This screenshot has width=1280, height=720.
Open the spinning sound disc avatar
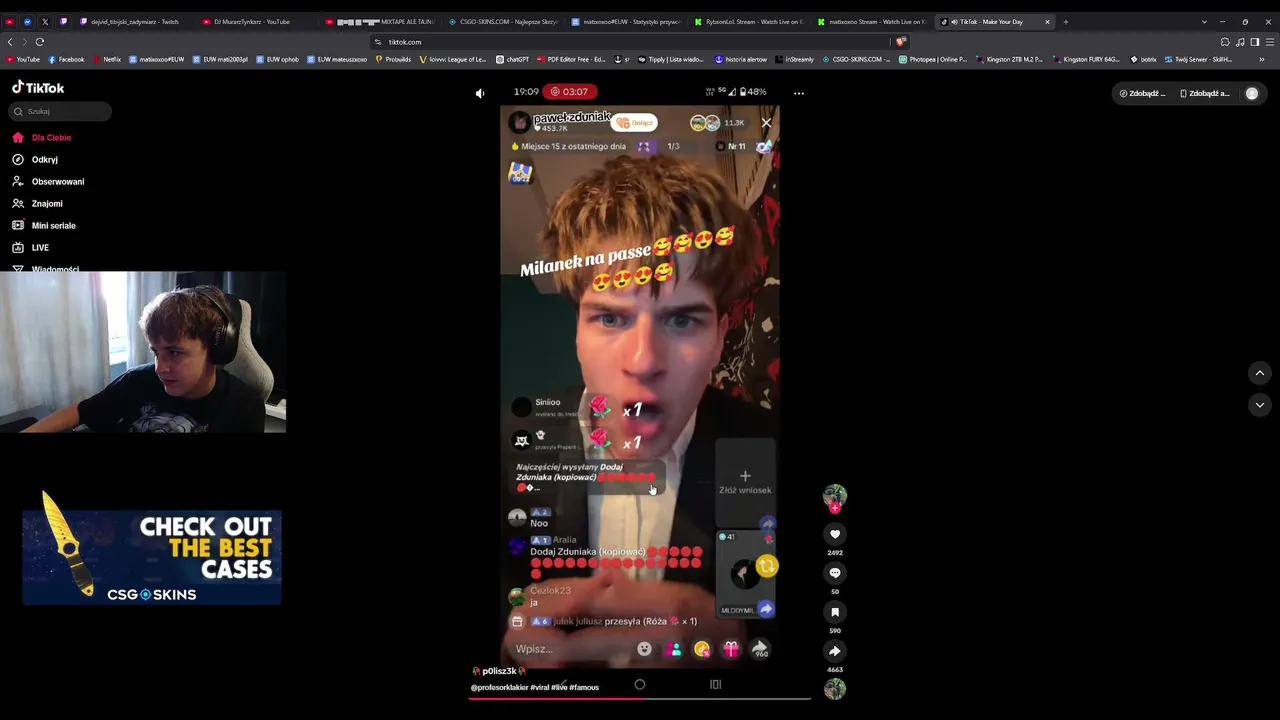(x=835, y=689)
